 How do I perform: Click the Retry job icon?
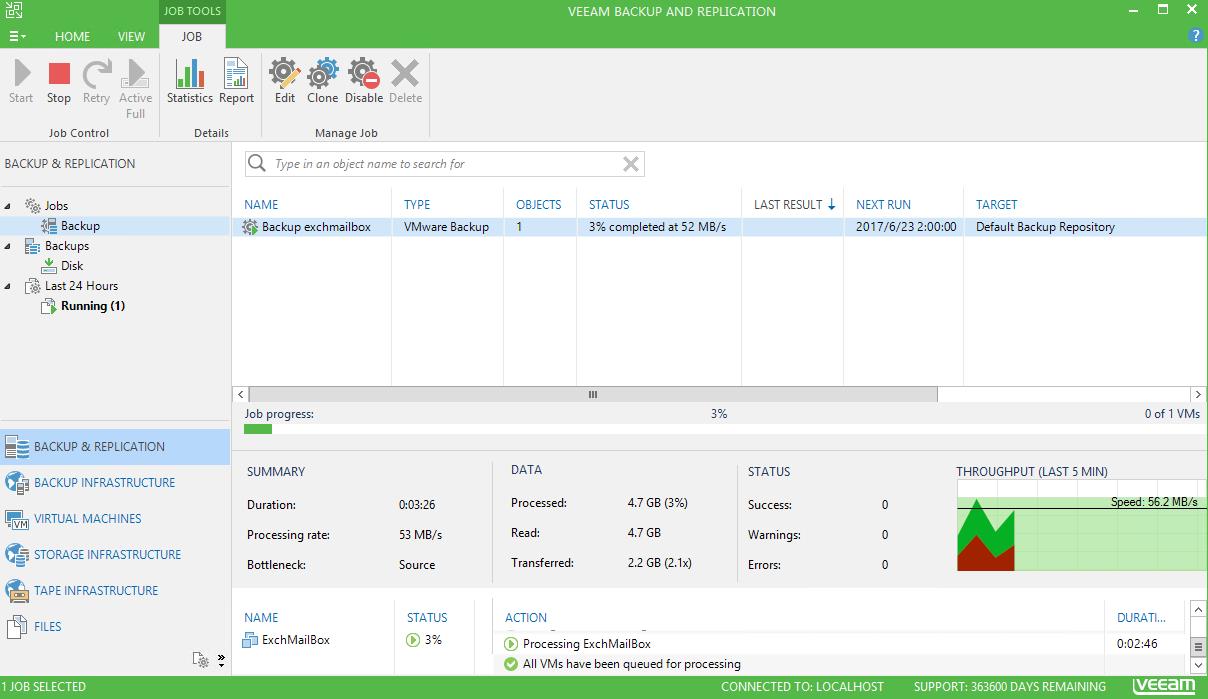(x=96, y=81)
